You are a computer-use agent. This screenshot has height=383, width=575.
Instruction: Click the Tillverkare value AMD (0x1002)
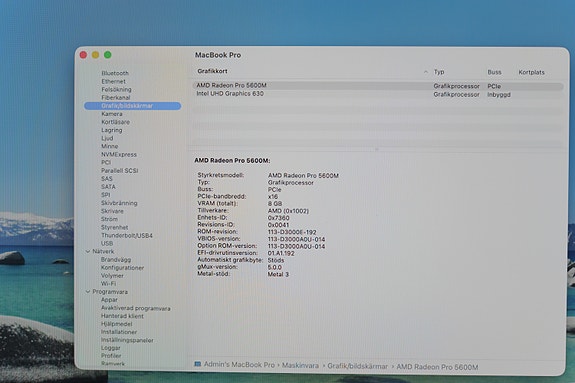[x=288, y=211]
